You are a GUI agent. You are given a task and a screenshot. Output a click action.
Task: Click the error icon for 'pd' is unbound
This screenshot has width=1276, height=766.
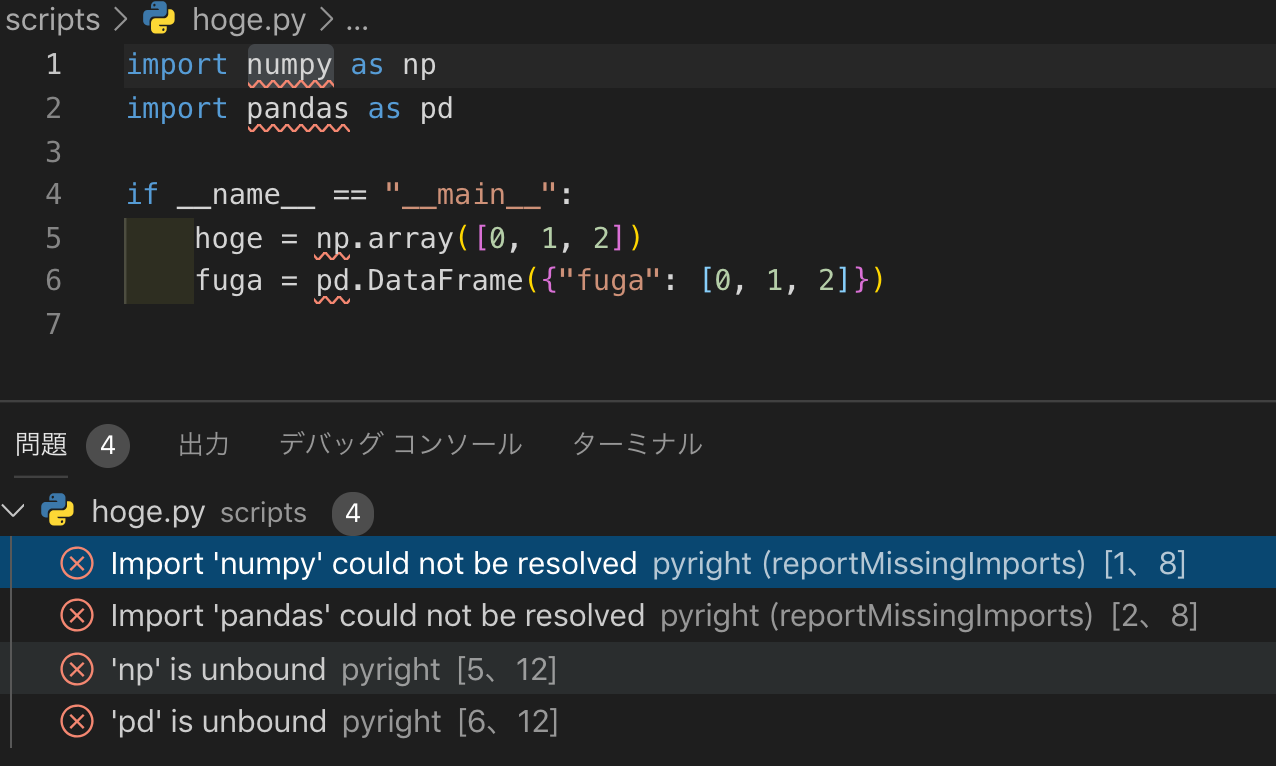[77, 721]
